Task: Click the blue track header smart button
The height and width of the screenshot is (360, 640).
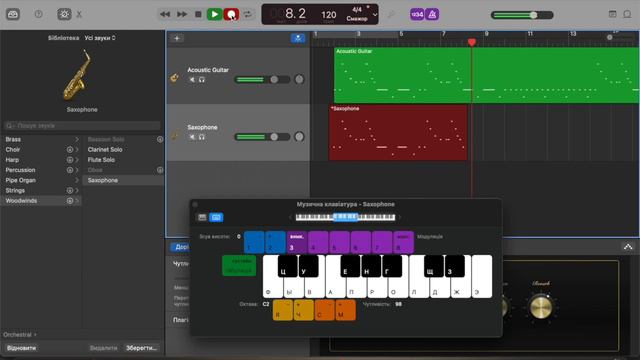Action: [x=298, y=38]
